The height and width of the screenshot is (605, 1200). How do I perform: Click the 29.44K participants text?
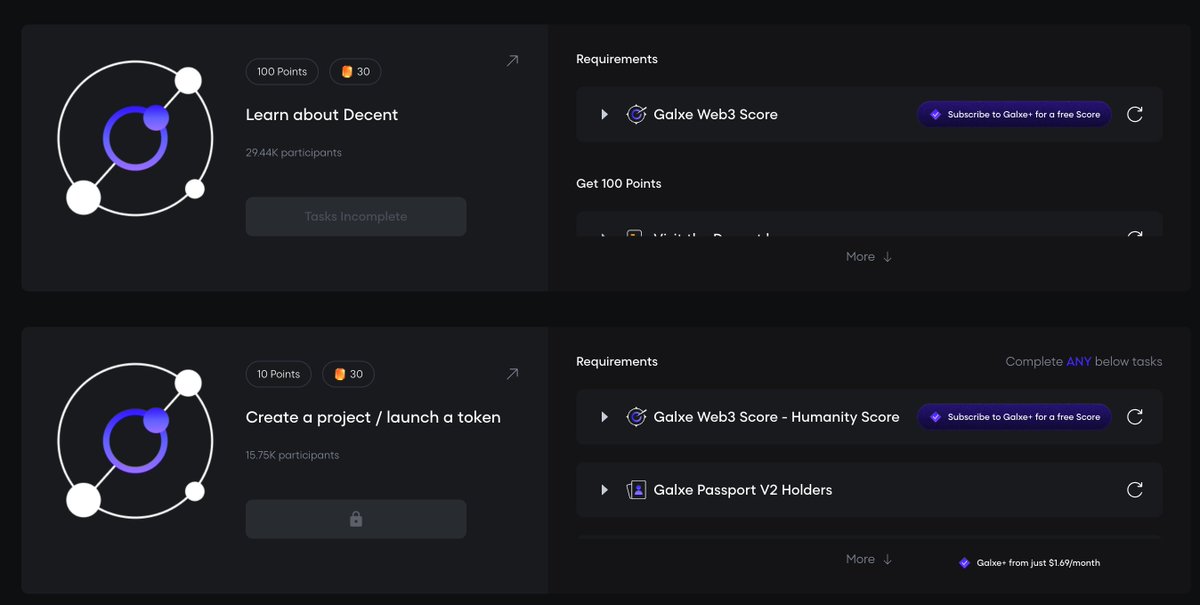pos(294,153)
